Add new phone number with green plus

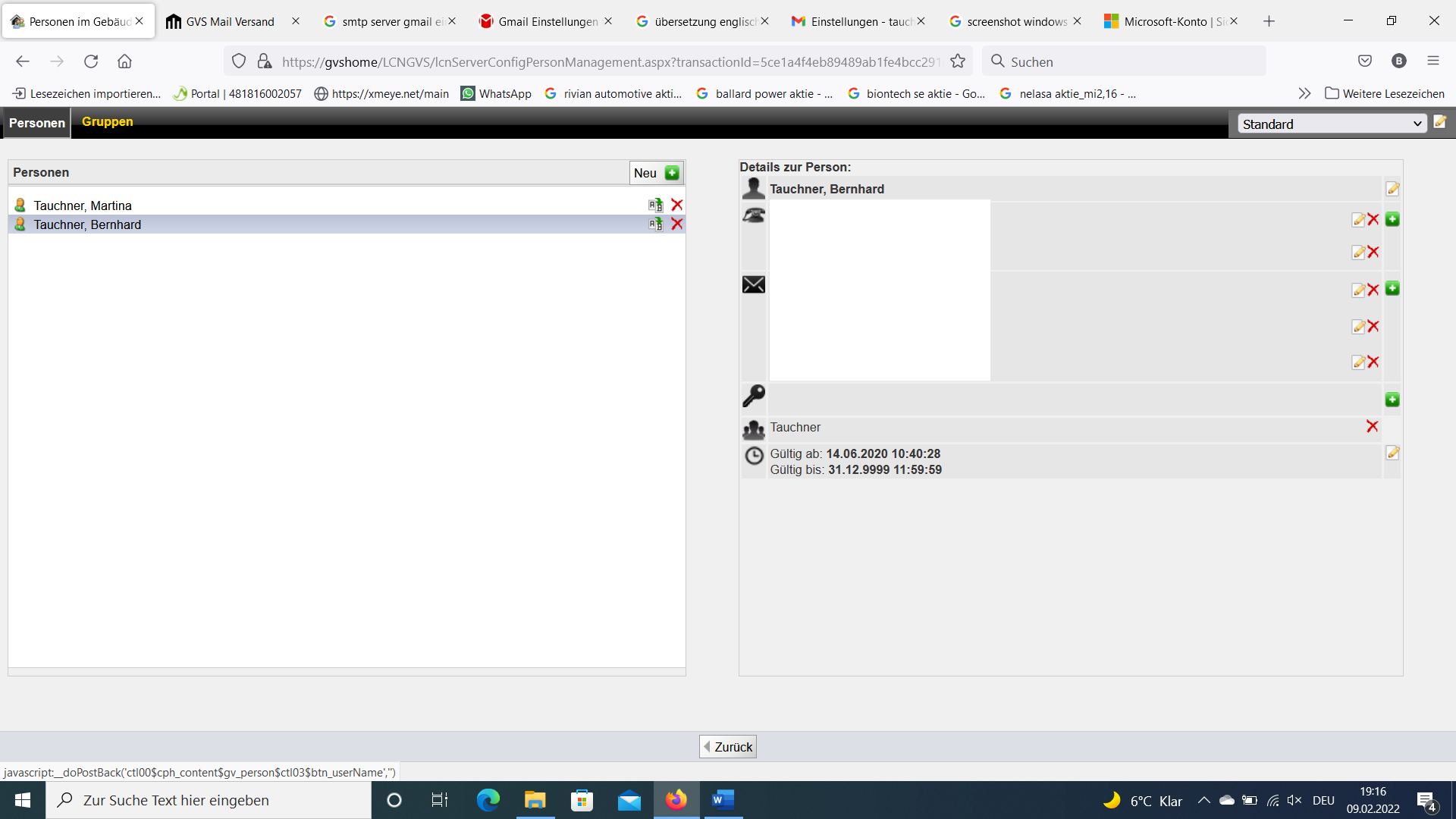point(1392,219)
